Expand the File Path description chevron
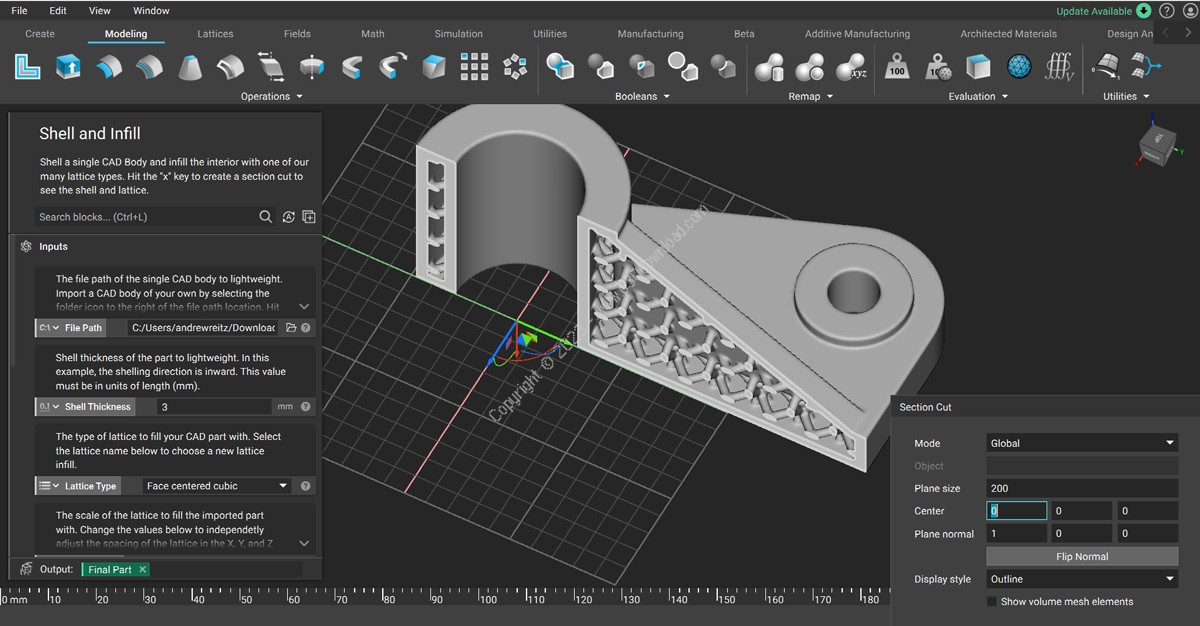This screenshot has height=626, width=1200. (x=304, y=307)
